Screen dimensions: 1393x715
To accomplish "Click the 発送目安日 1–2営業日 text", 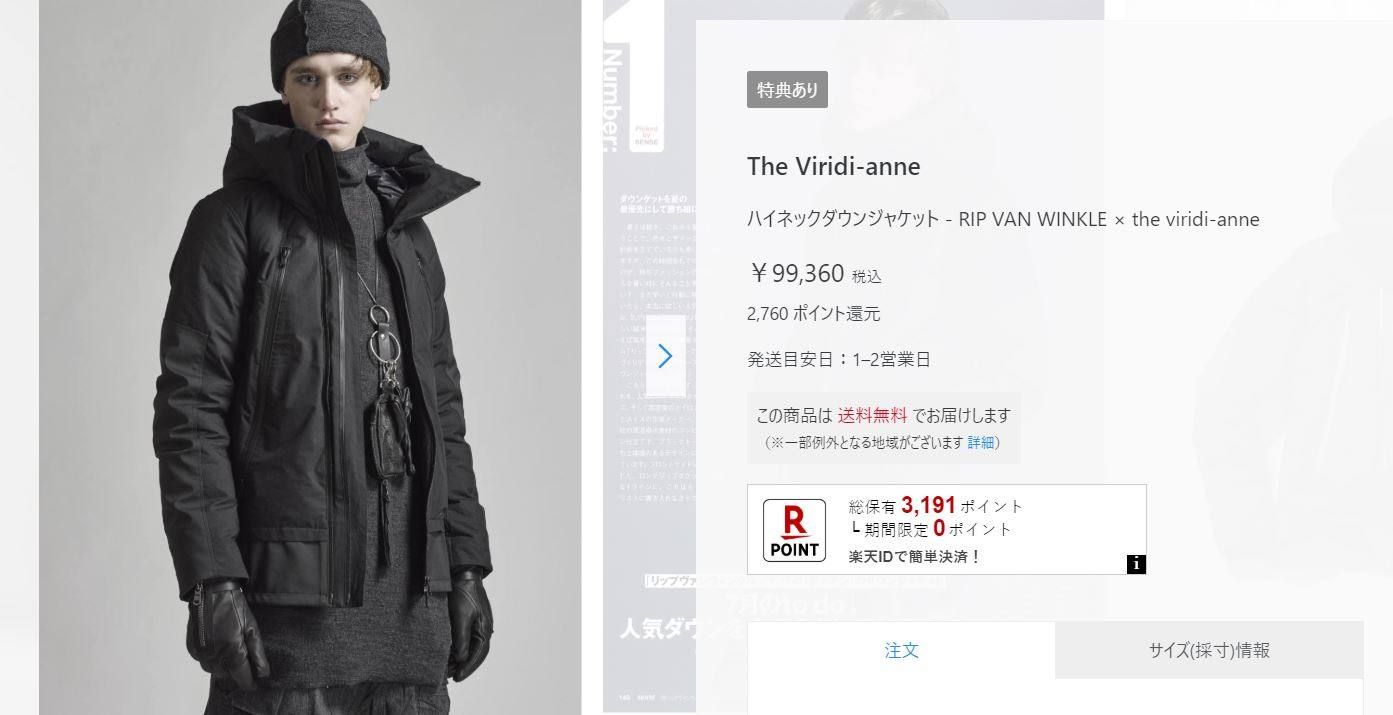I will pyautogui.click(x=839, y=359).
